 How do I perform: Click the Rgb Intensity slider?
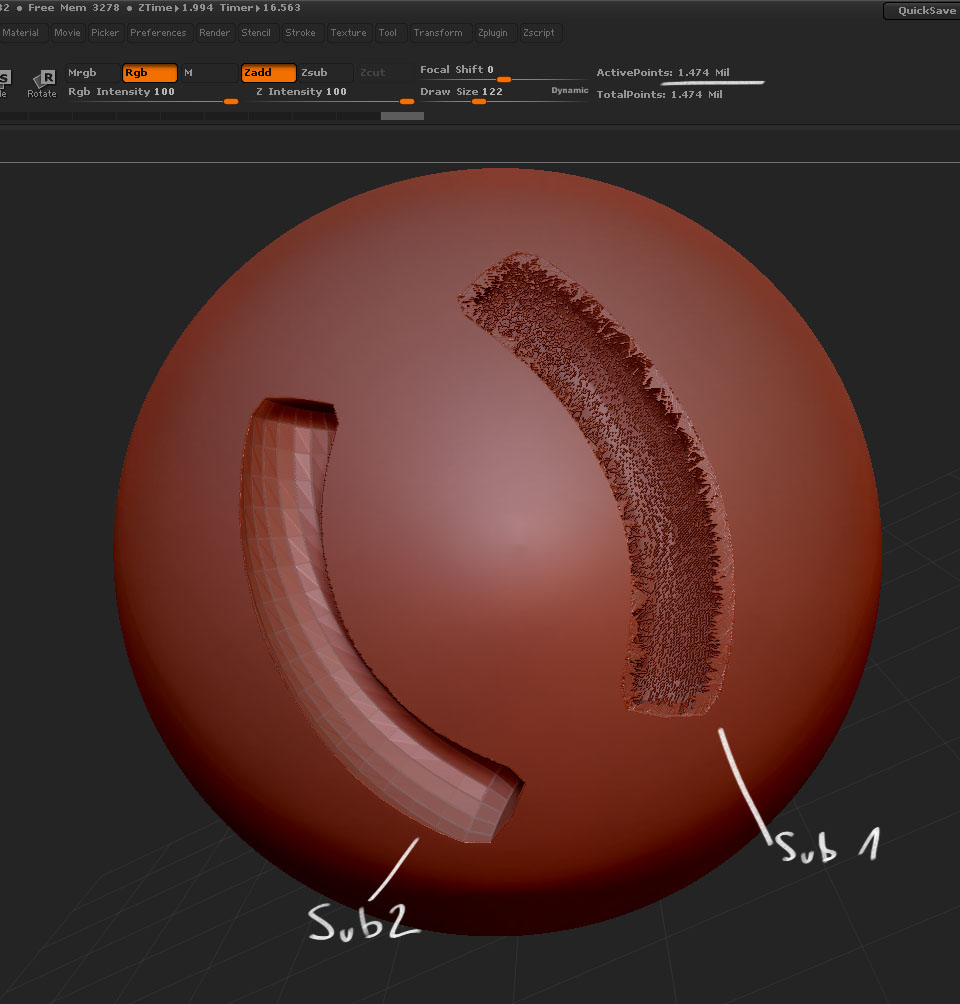(x=152, y=93)
